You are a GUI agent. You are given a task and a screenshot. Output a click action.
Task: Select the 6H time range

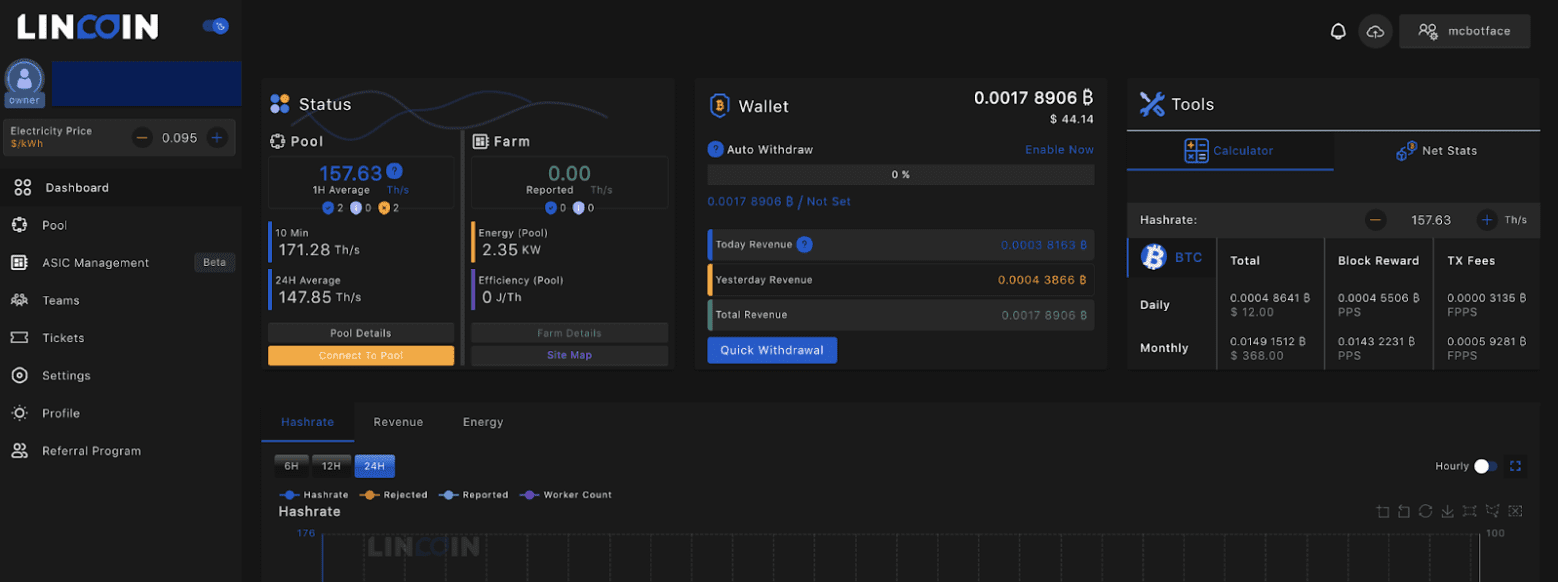(x=290, y=465)
